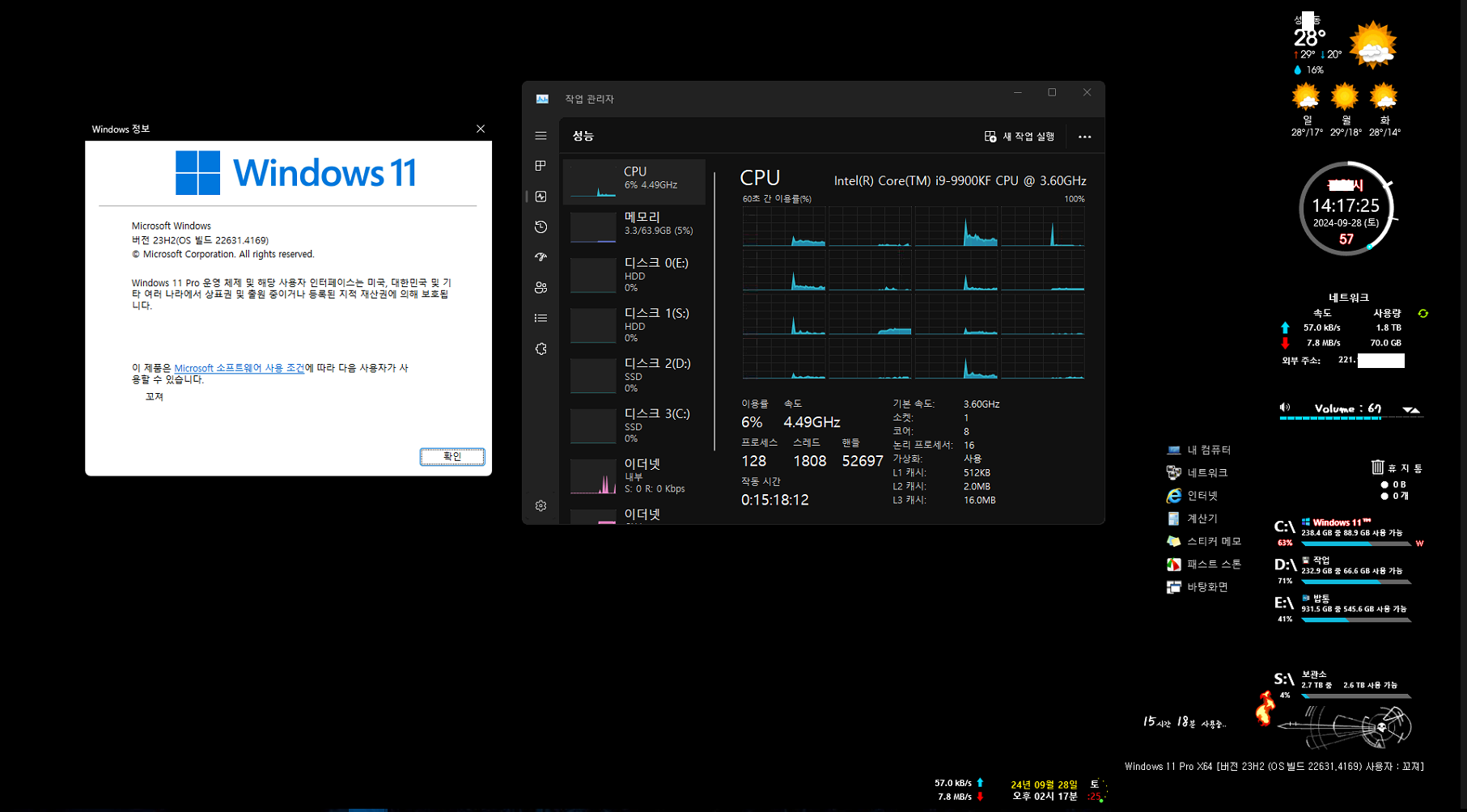Screen dimensions: 1467x812
Task: Open Details list icon in Task Manager
Action: (541, 318)
